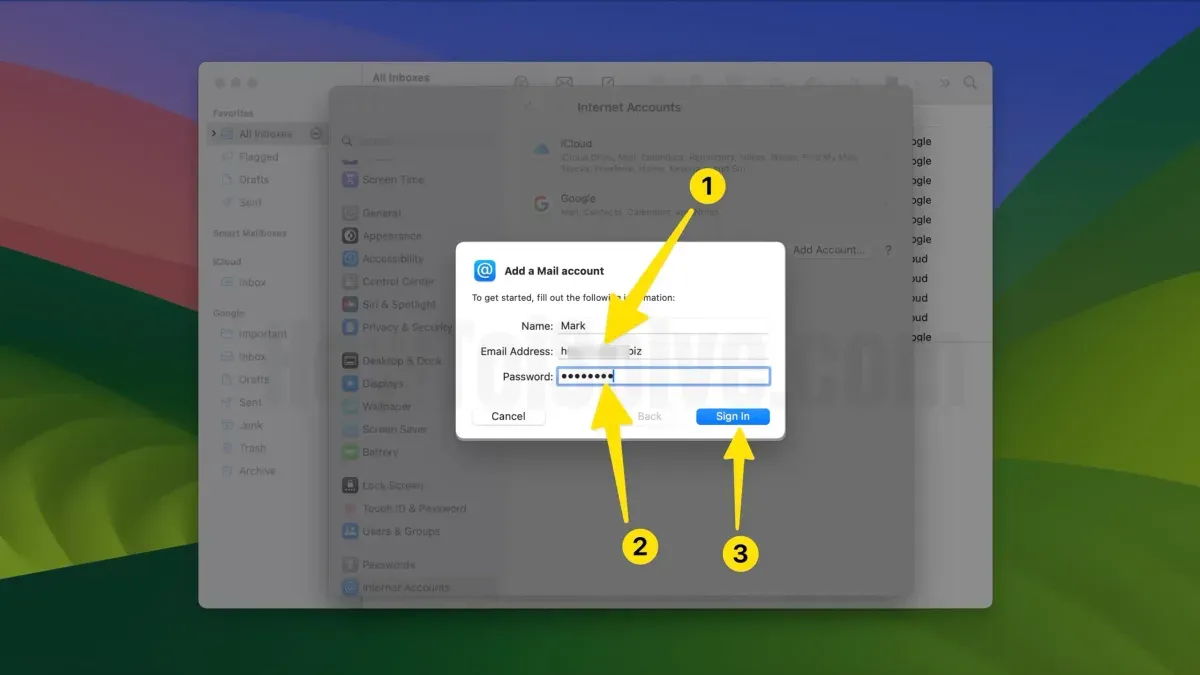Click the Sign In button
This screenshot has height=675, width=1200.
[733, 416]
